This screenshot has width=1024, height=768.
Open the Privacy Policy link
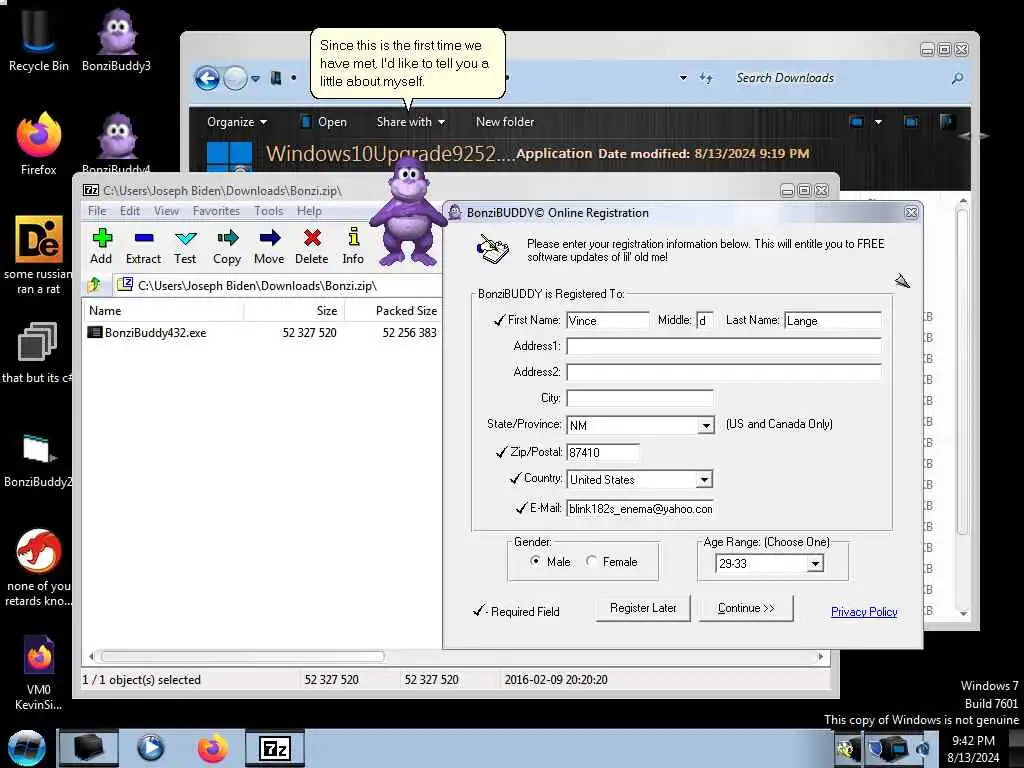864,612
